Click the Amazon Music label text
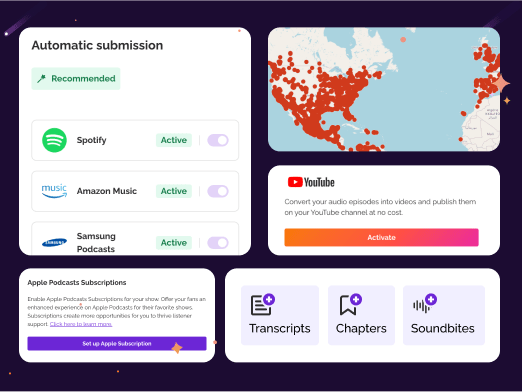 [x=107, y=191]
